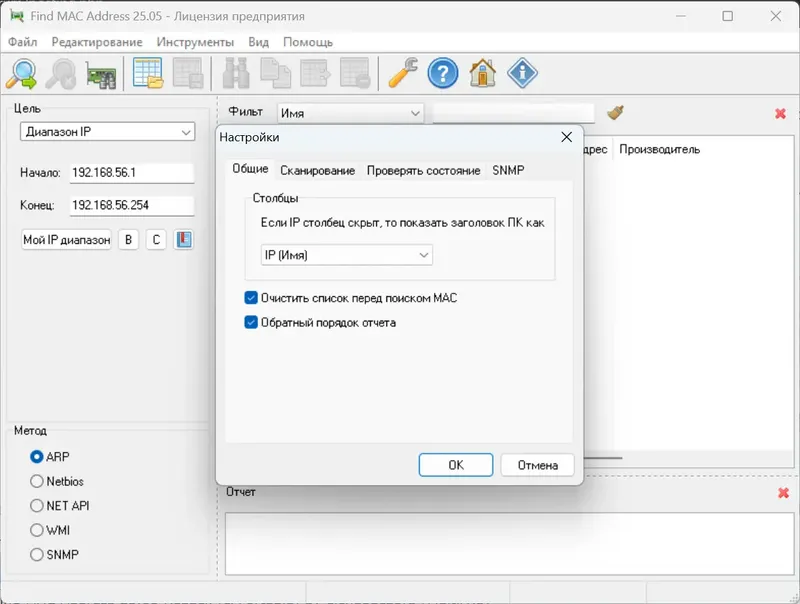Click the Отмена button

pos(537,465)
